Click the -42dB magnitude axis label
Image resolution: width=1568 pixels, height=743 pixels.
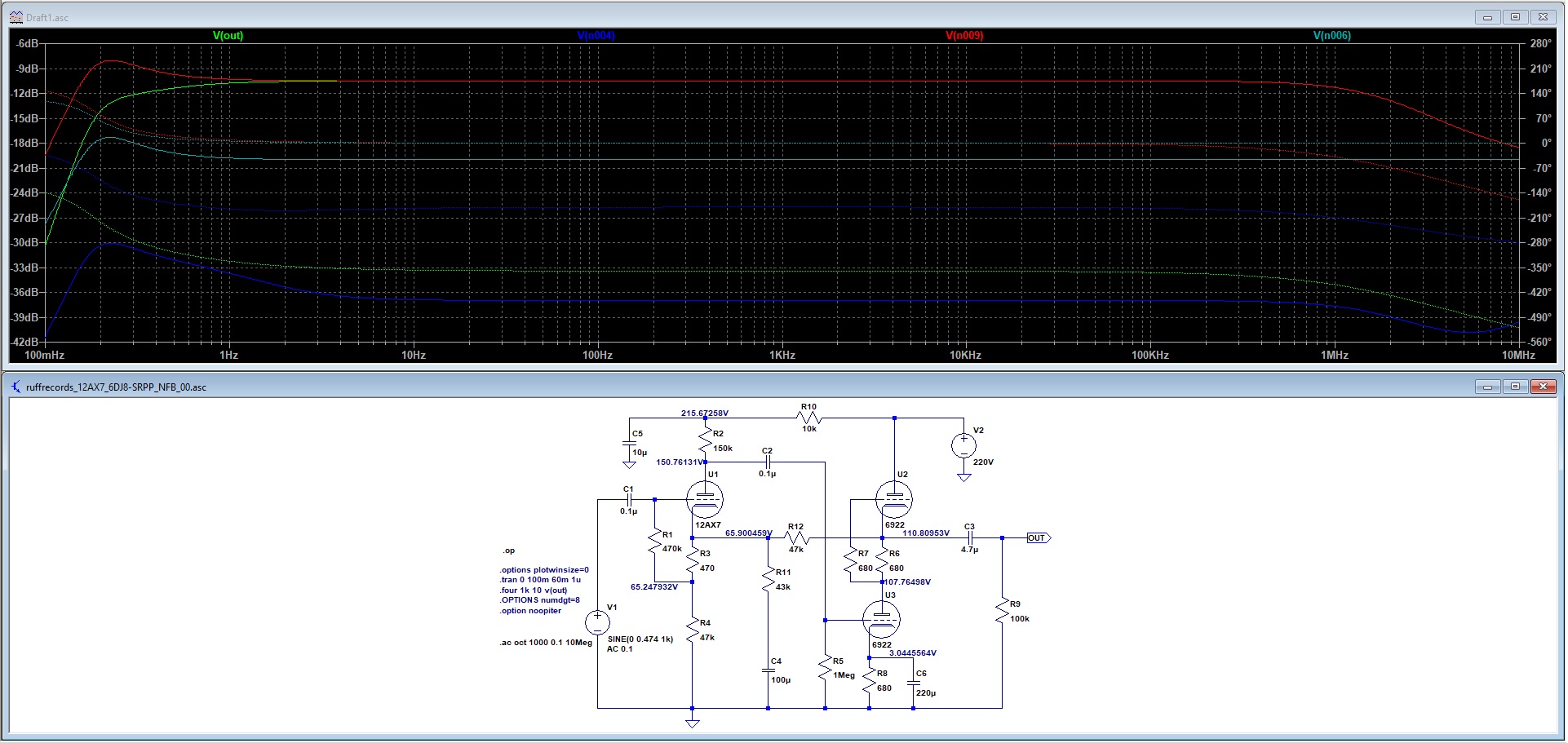coord(25,342)
